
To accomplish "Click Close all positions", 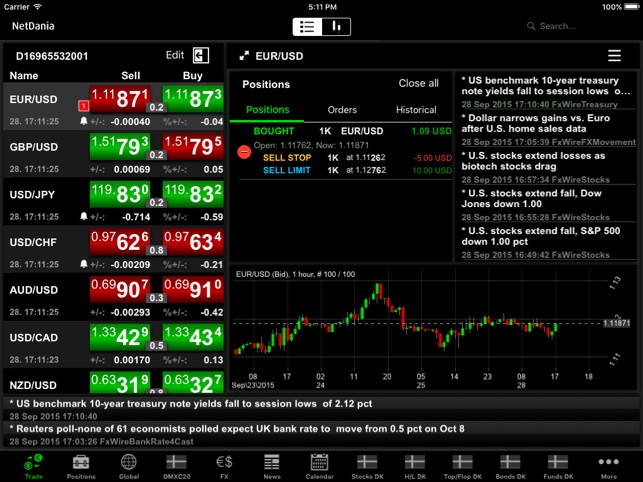I will click(x=418, y=83).
